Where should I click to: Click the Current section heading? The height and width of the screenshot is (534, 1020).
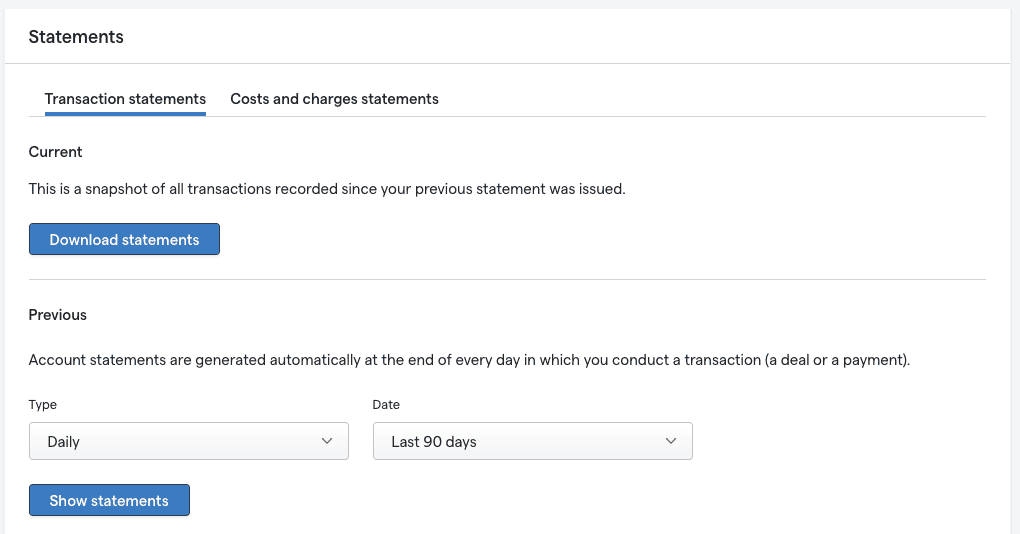point(55,152)
